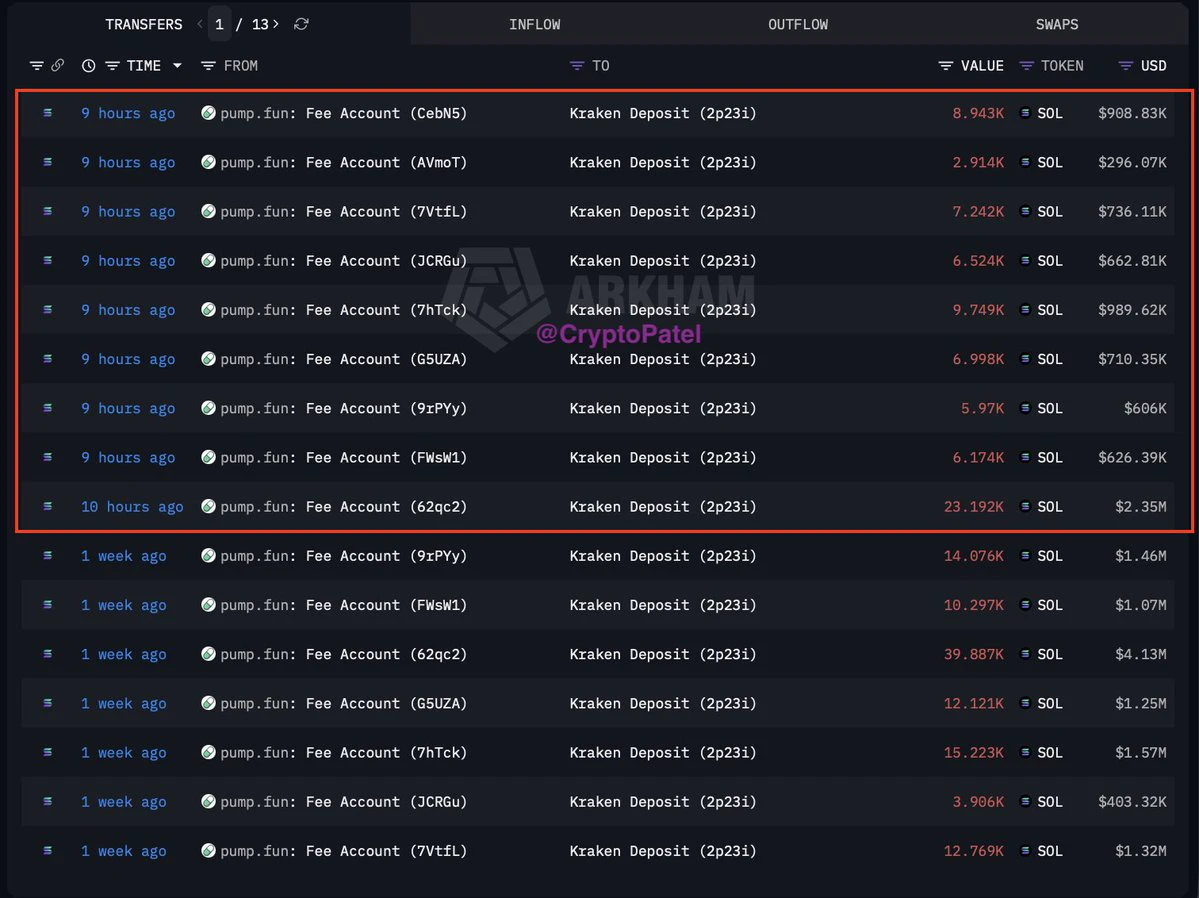
Task: Filter by TIME column
Action: click(112, 66)
